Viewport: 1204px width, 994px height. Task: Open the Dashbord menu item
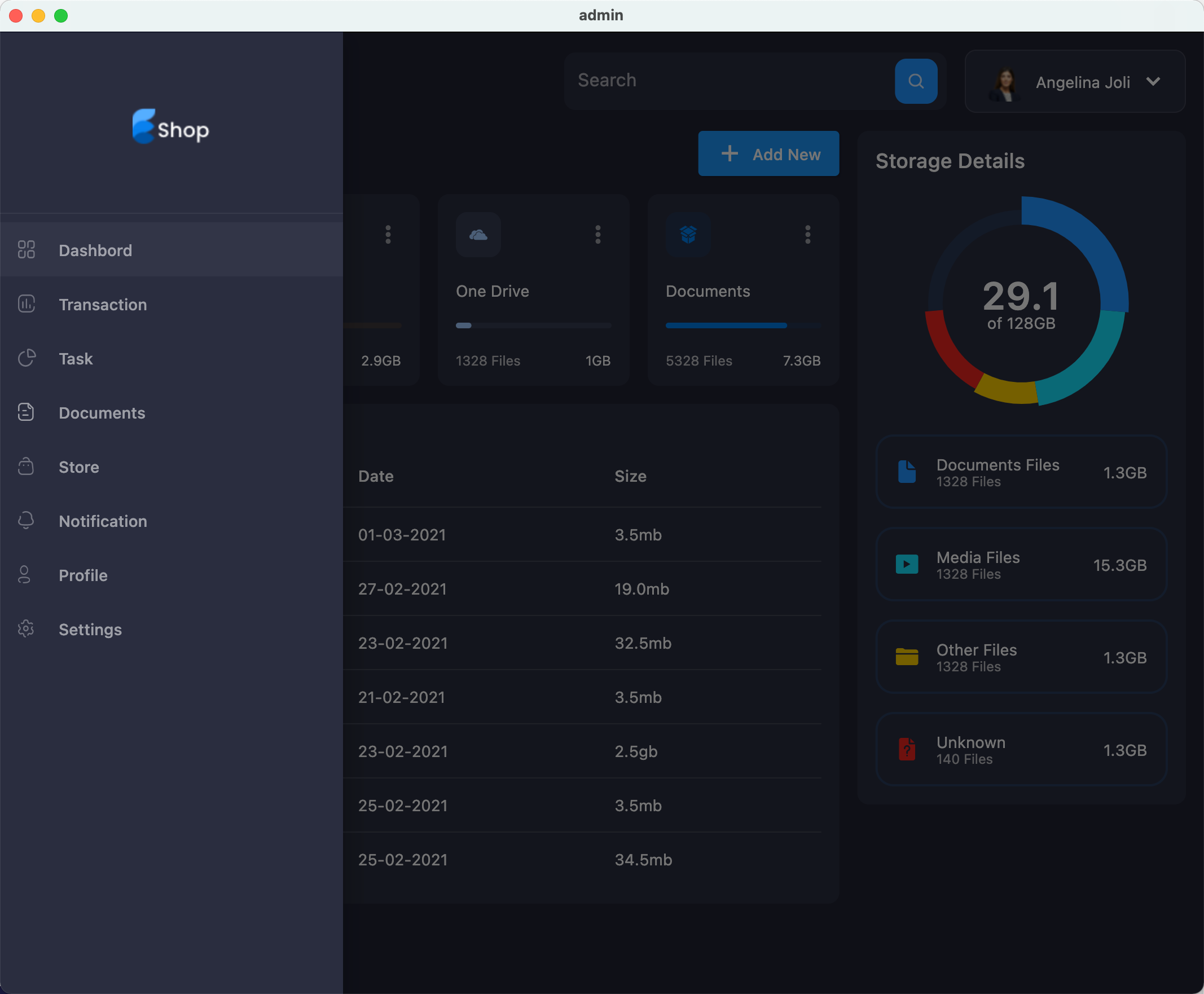pos(172,250)
